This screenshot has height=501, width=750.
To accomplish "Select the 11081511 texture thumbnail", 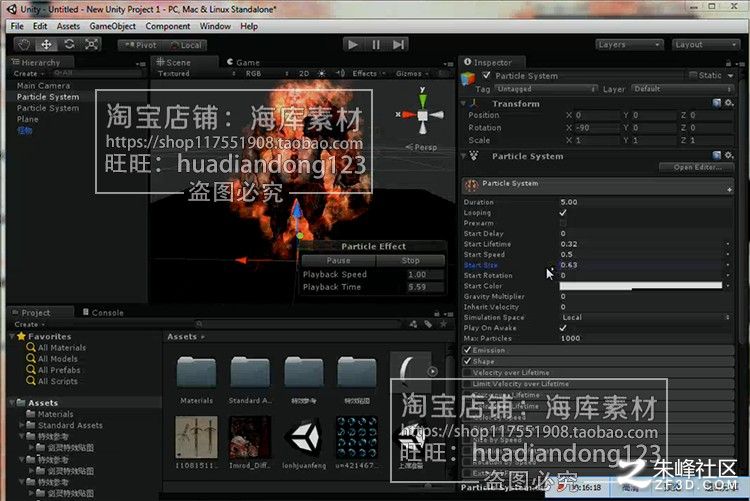I will point(196,436).
